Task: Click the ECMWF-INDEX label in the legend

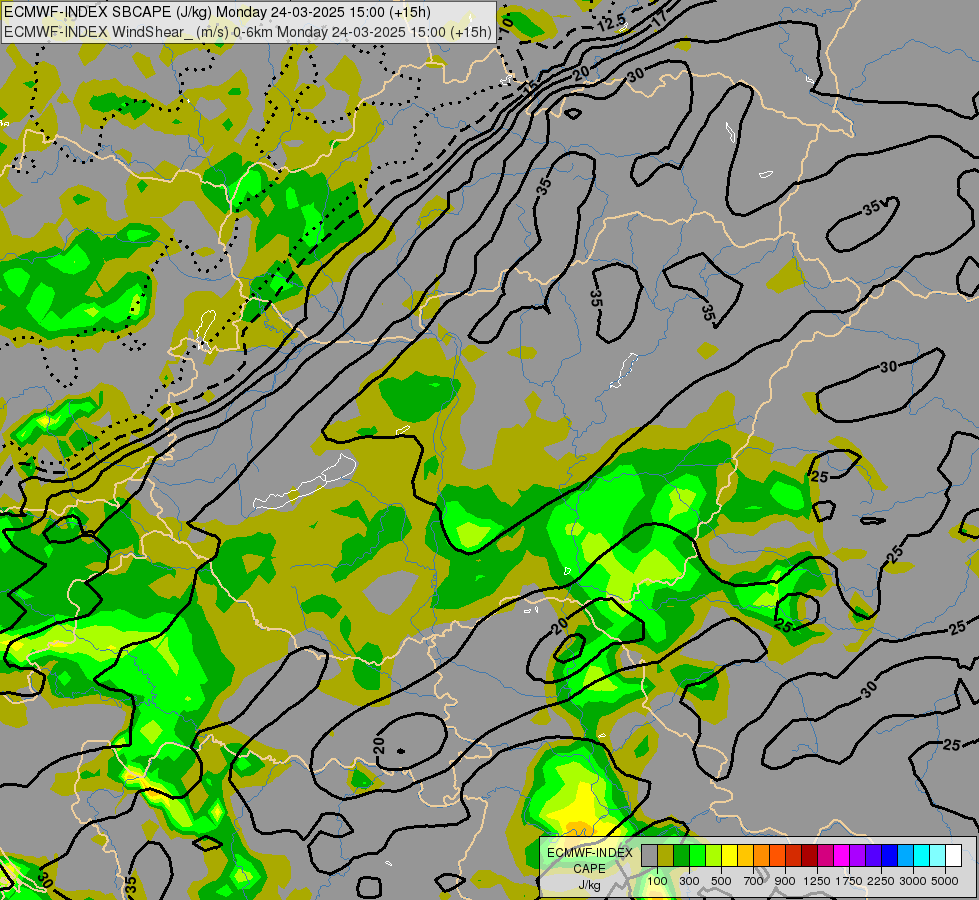Action: 590,853
